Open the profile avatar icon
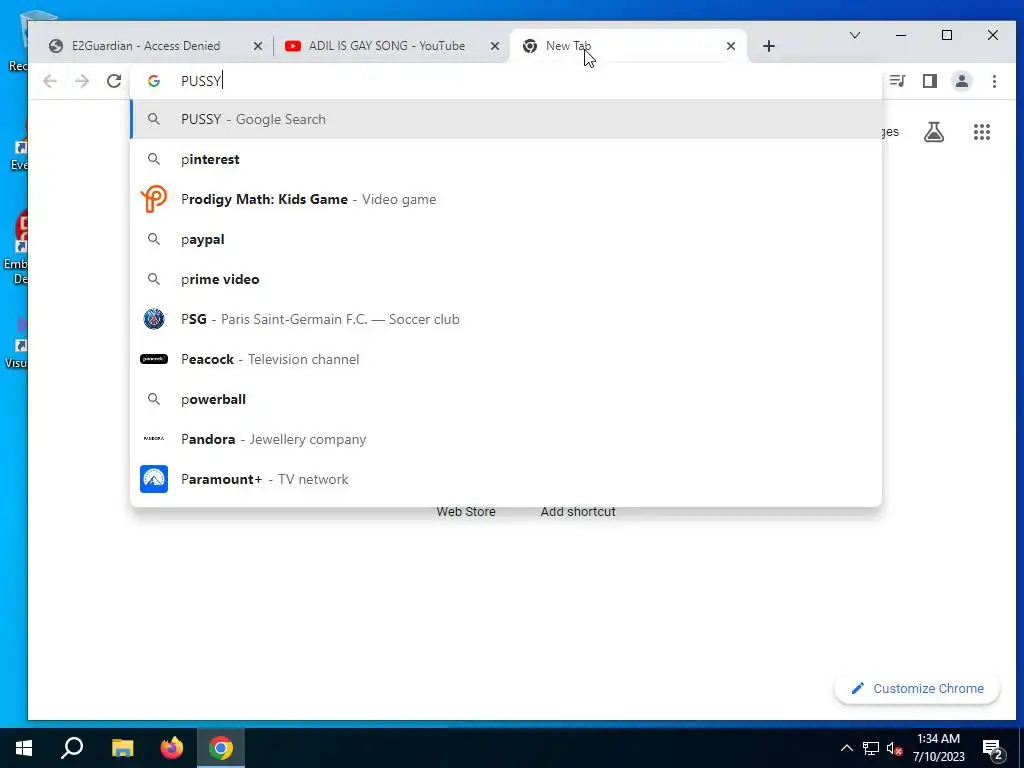The height and width of the screenshot is (768, 1024). [x=962, y=81]
